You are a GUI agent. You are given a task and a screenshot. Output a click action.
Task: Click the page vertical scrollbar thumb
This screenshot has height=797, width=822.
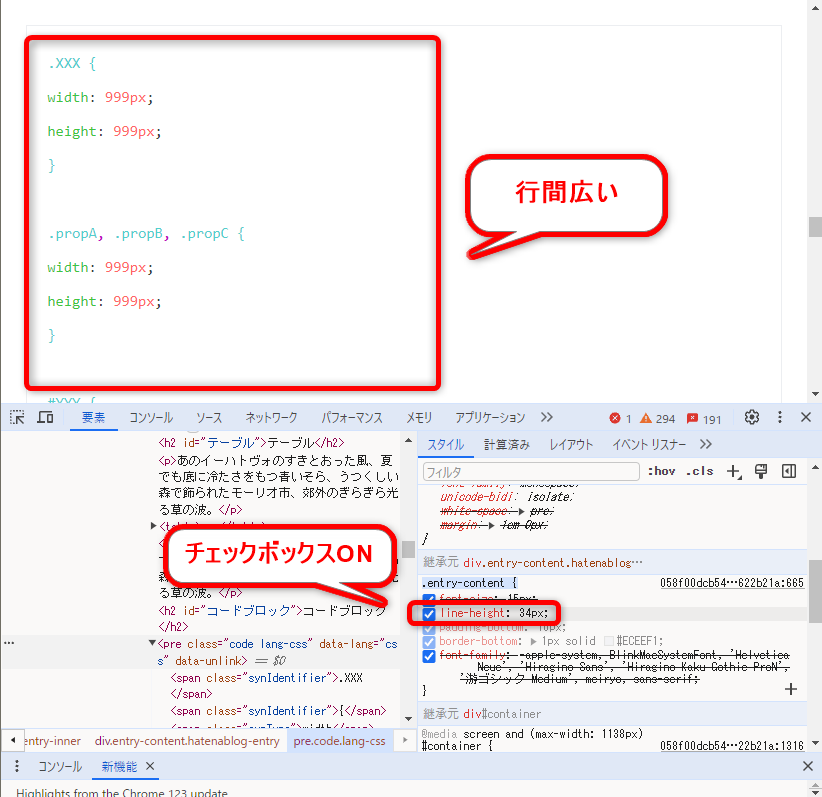815,227
